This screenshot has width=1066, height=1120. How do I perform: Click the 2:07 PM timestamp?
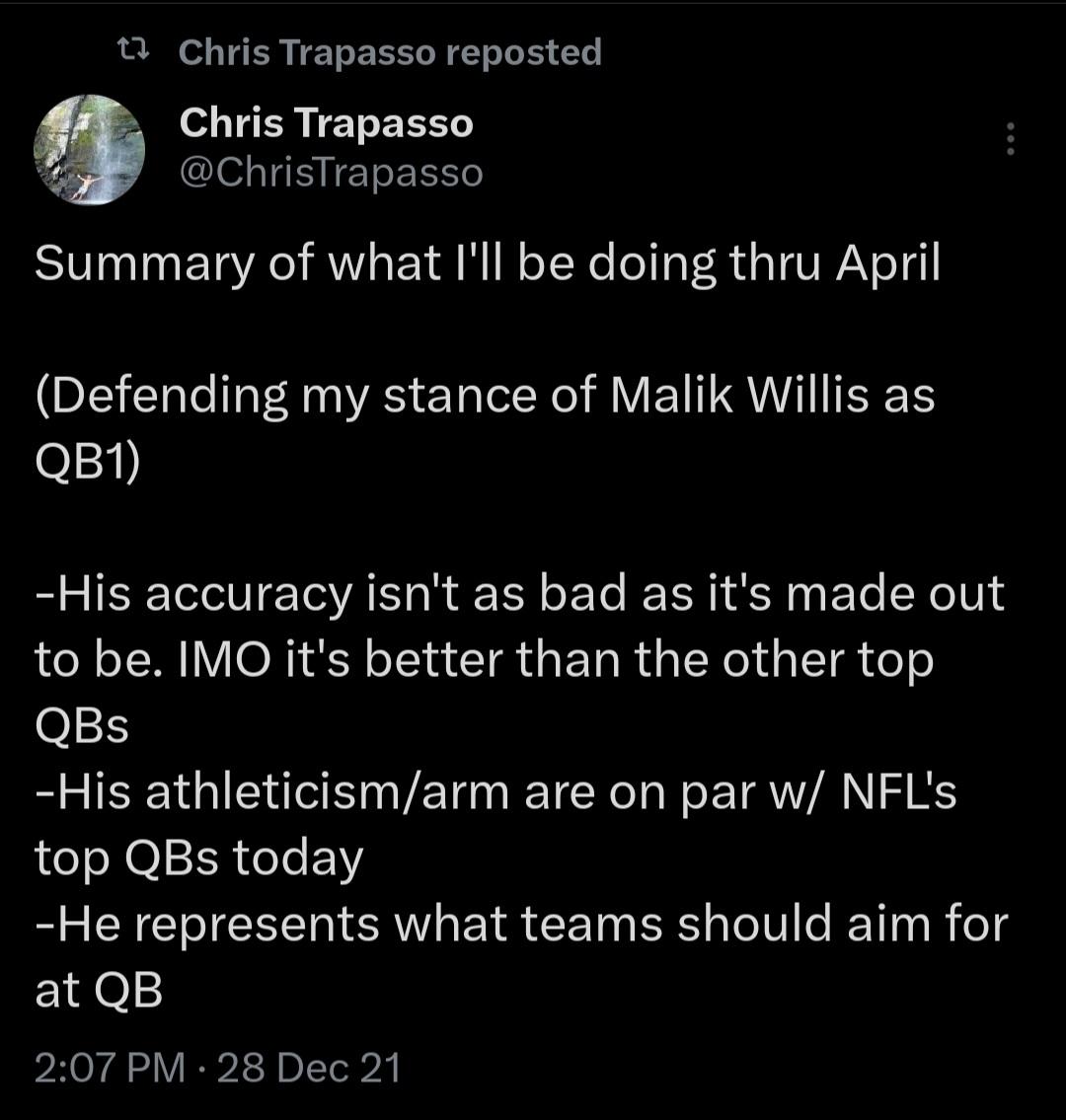(x=109, y=1069)
